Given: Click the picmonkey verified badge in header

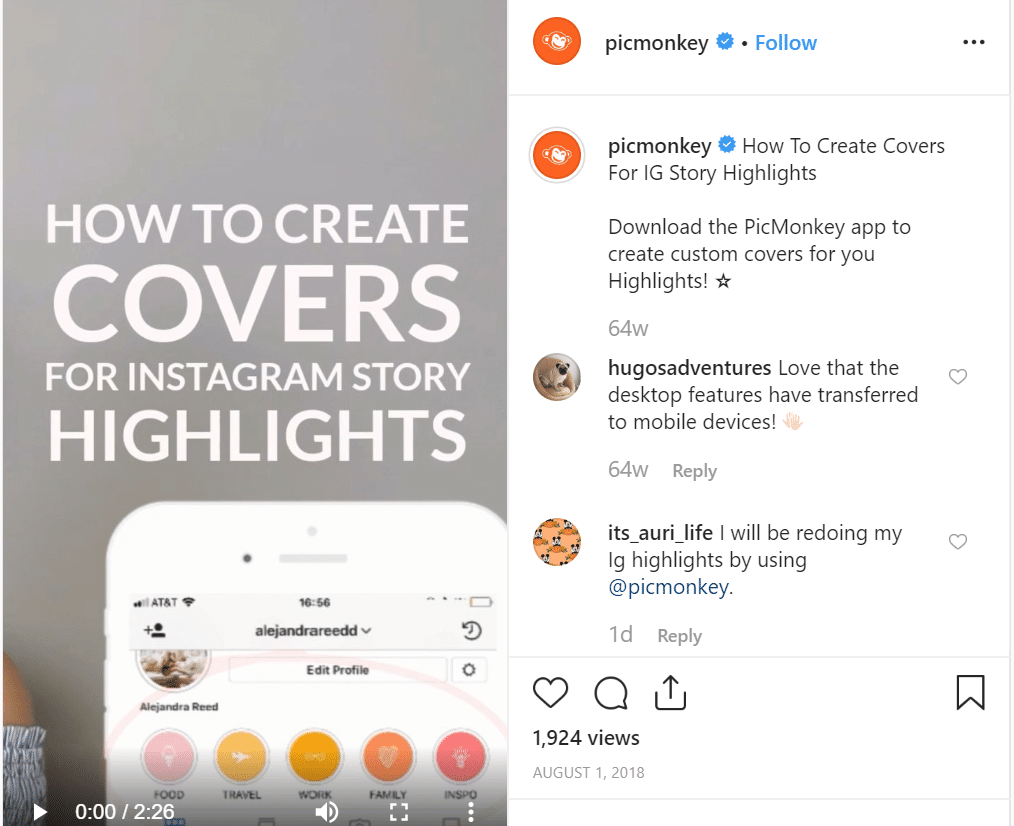Looking at the screenshot, I should [x=725, y=41].
